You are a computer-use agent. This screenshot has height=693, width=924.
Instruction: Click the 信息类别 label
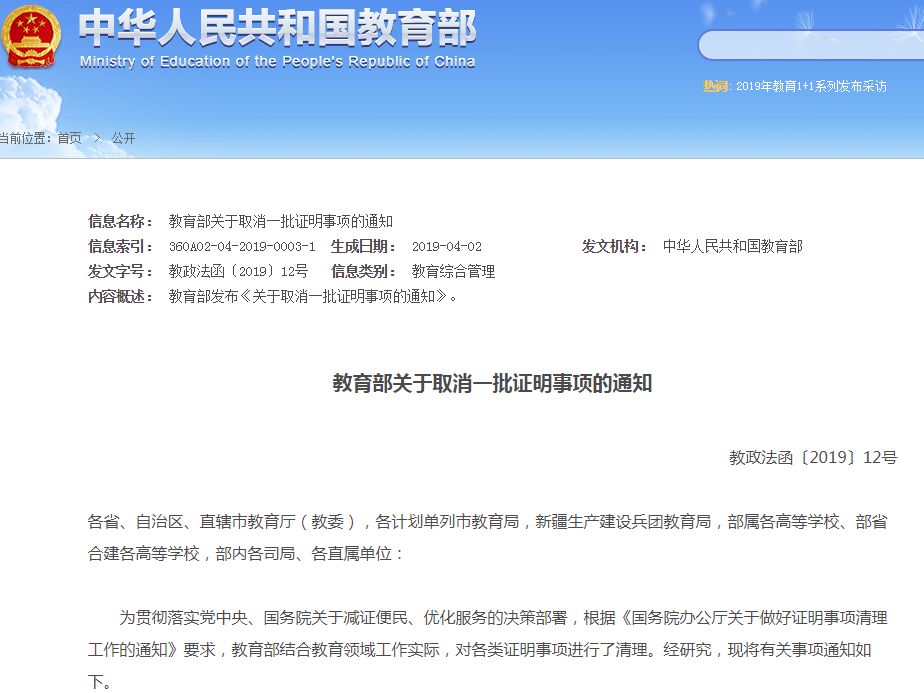point(363,272)
